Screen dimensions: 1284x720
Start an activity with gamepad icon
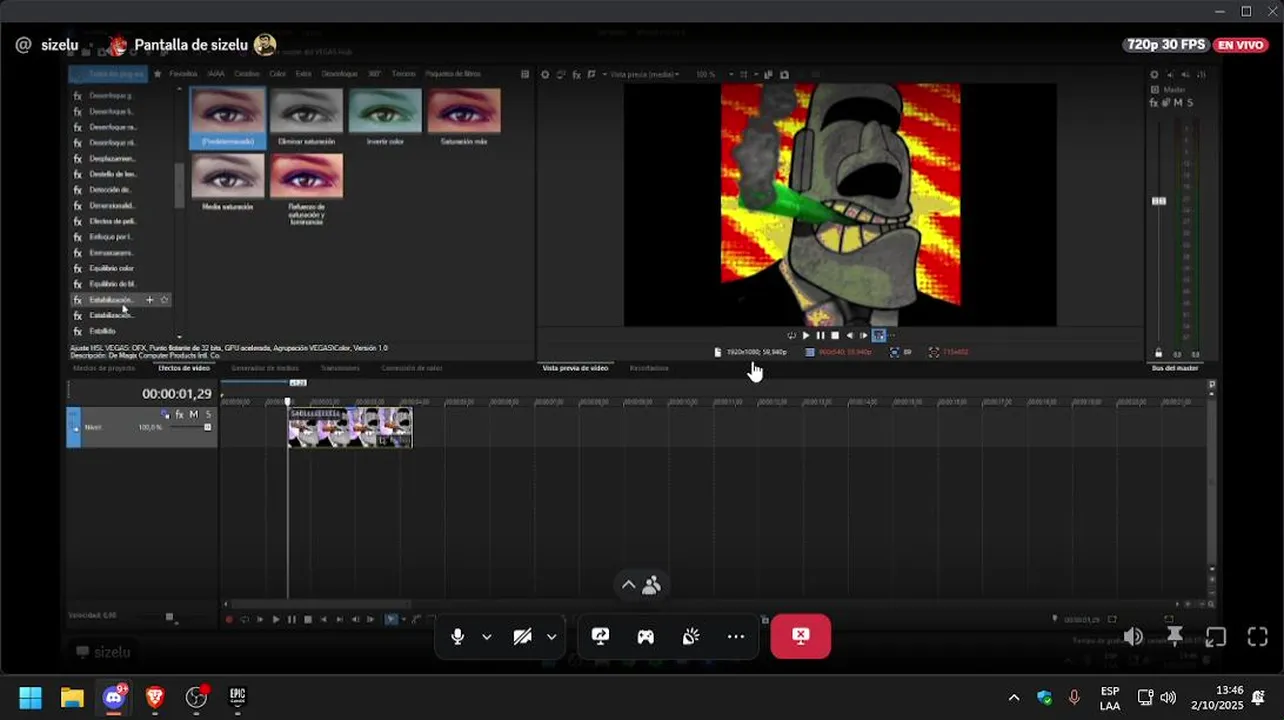[646, 637]
